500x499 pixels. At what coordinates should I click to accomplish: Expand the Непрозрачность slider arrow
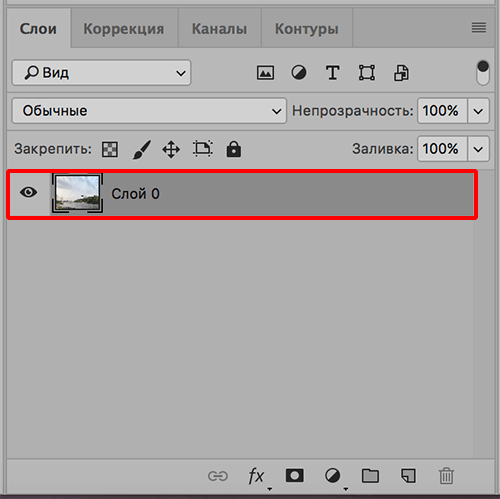pos(478,111)
